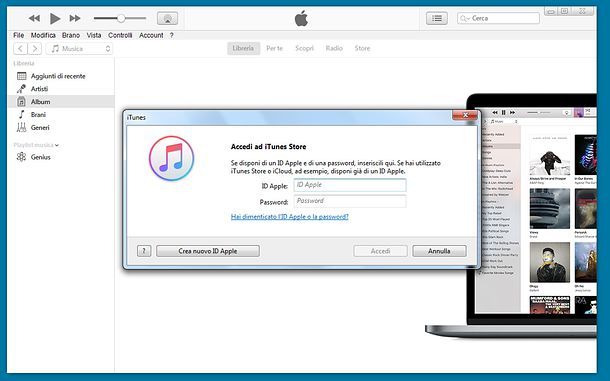This screenshot has height=381, width=610.
Task: Click the pause button on the laptop screen
Action: (503, 112)
